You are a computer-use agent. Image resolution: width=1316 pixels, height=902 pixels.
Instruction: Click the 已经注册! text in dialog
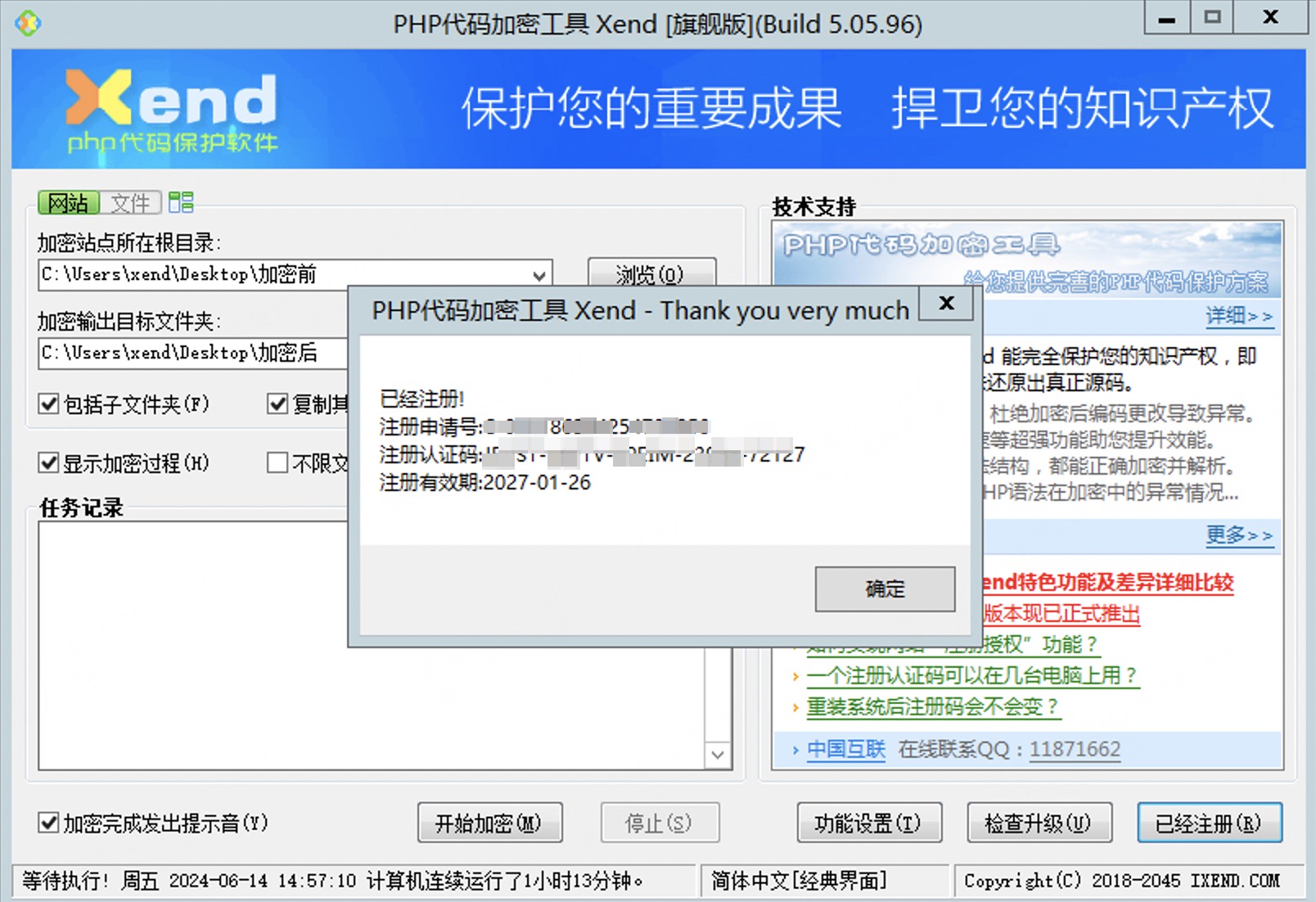point(422,399)
